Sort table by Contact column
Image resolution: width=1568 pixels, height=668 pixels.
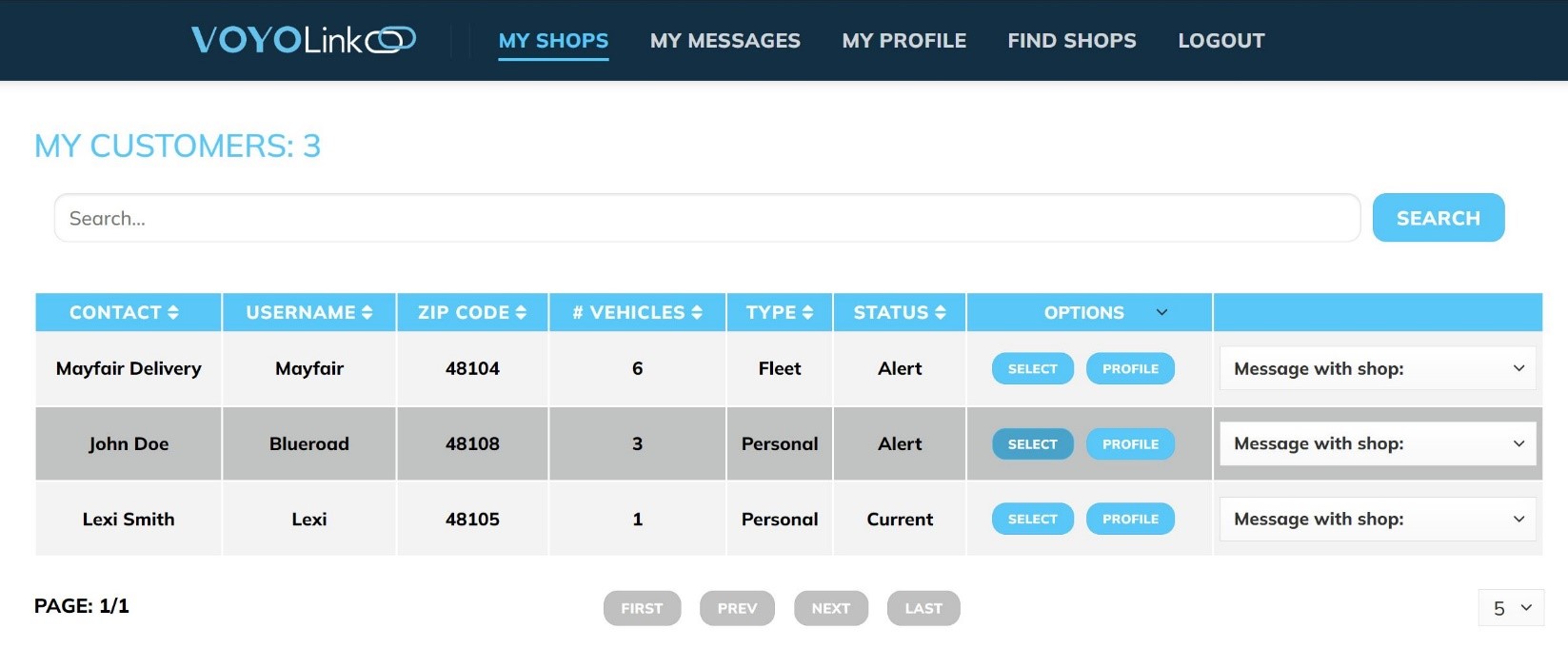pyautogui.click(x=124, y=312)
